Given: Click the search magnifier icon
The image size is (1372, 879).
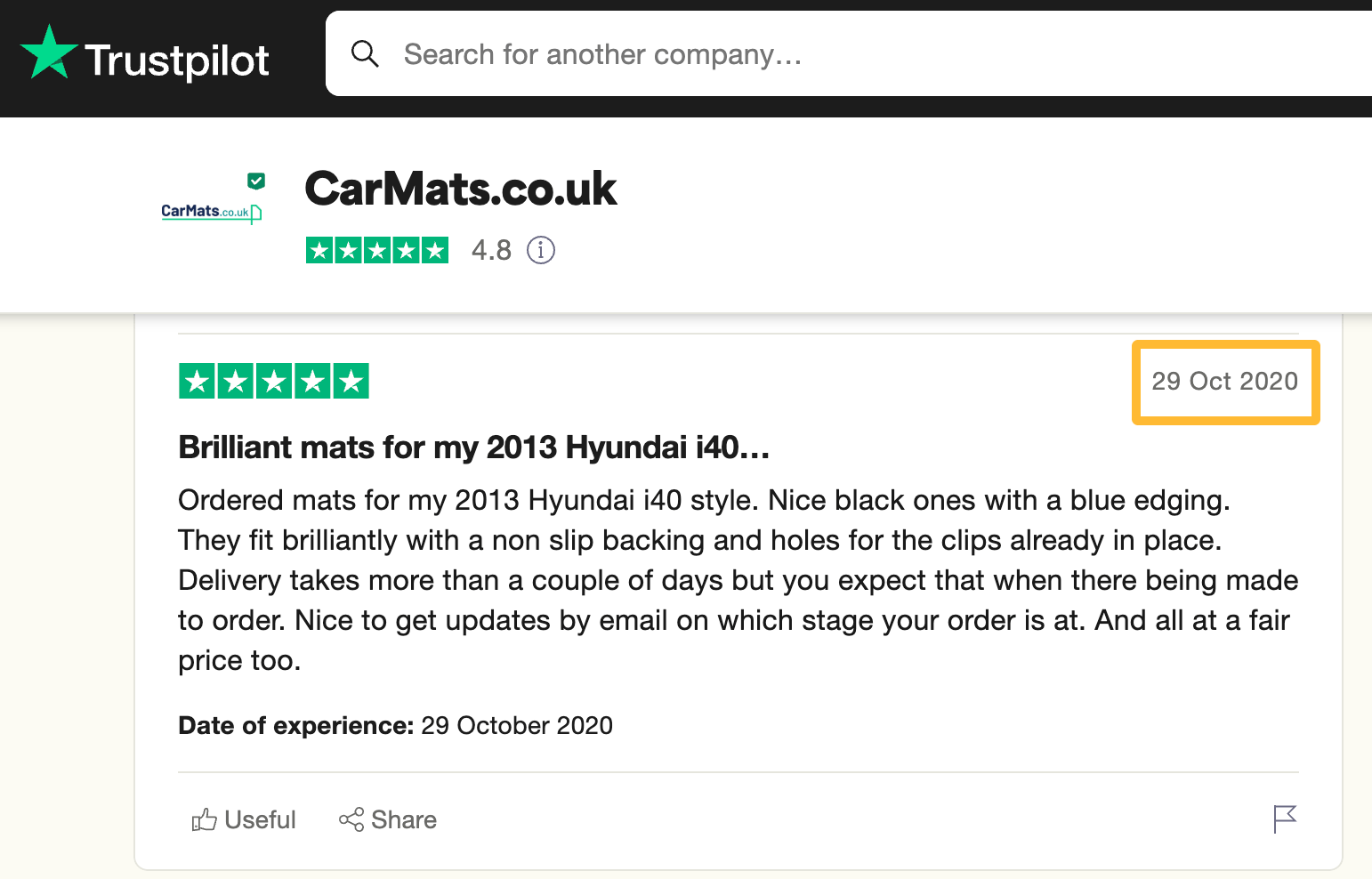Looking at the screenshot, I should point(365,54).
